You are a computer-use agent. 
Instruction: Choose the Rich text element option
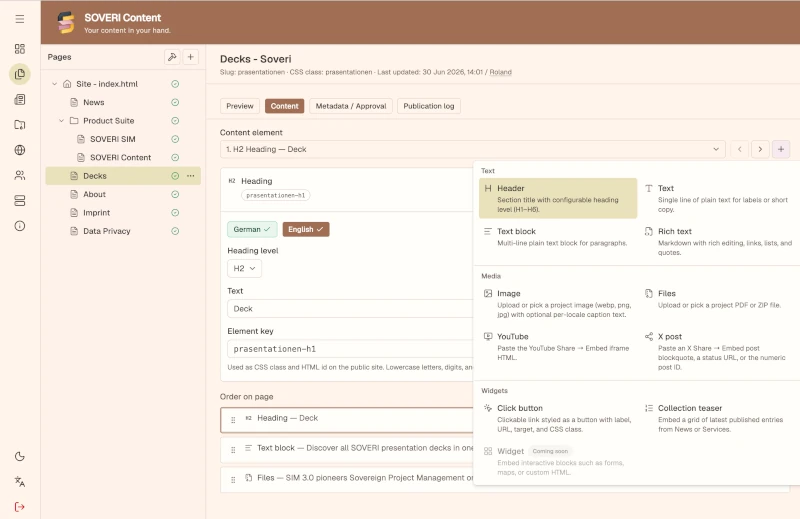[x=718, y=241]
